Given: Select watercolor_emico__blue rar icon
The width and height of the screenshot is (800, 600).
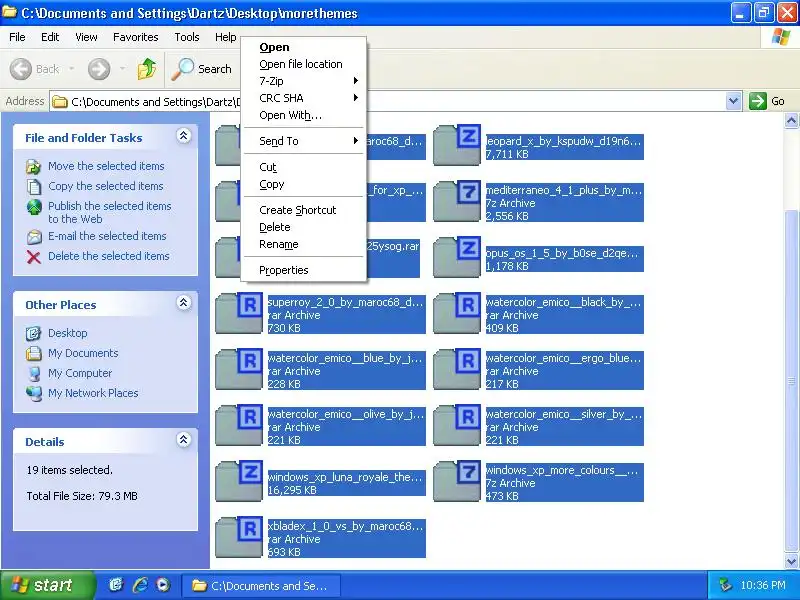Looking at the screenshot, I should coord(239,369).
